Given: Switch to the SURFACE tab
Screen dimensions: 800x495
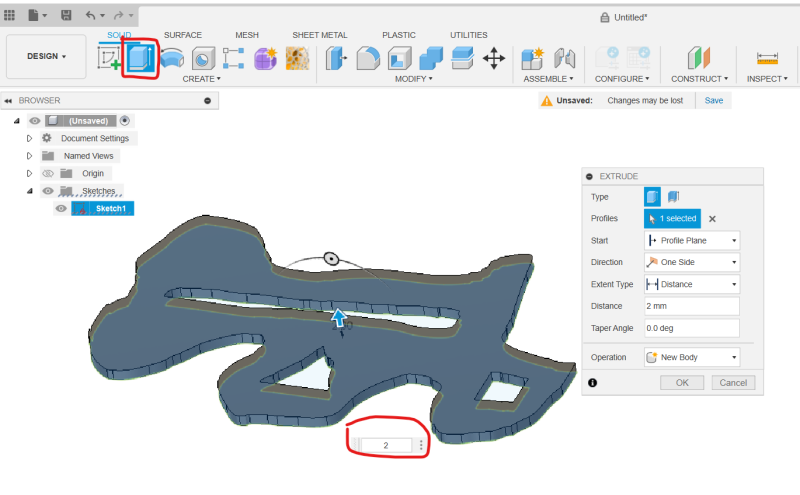Looking at the screenshot, I should [x=183, y=35].
